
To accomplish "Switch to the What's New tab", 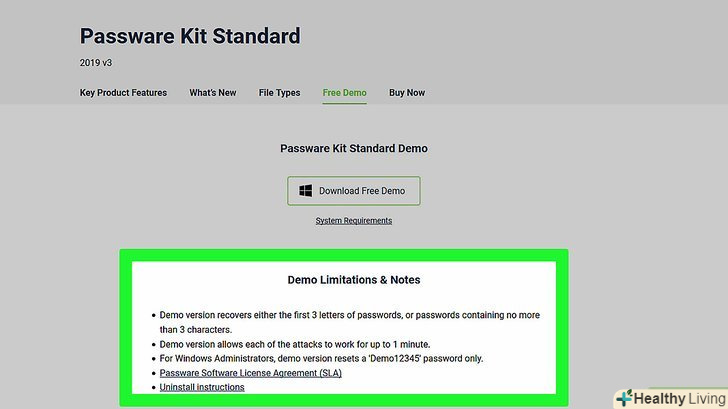I will [x=213, y=93].
